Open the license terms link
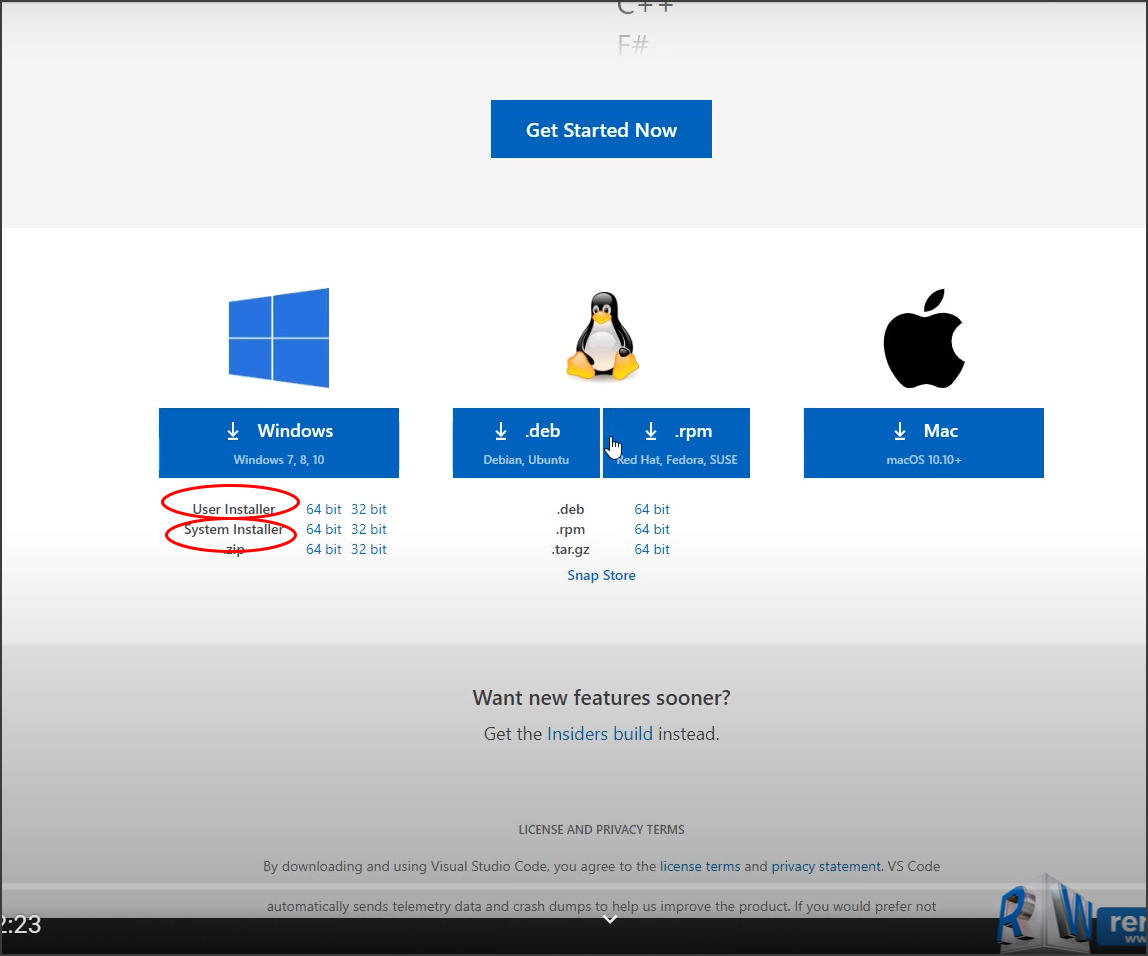The width and height of the screenshot is (1148, 956). pyautogui.click(x=700, y=866)
